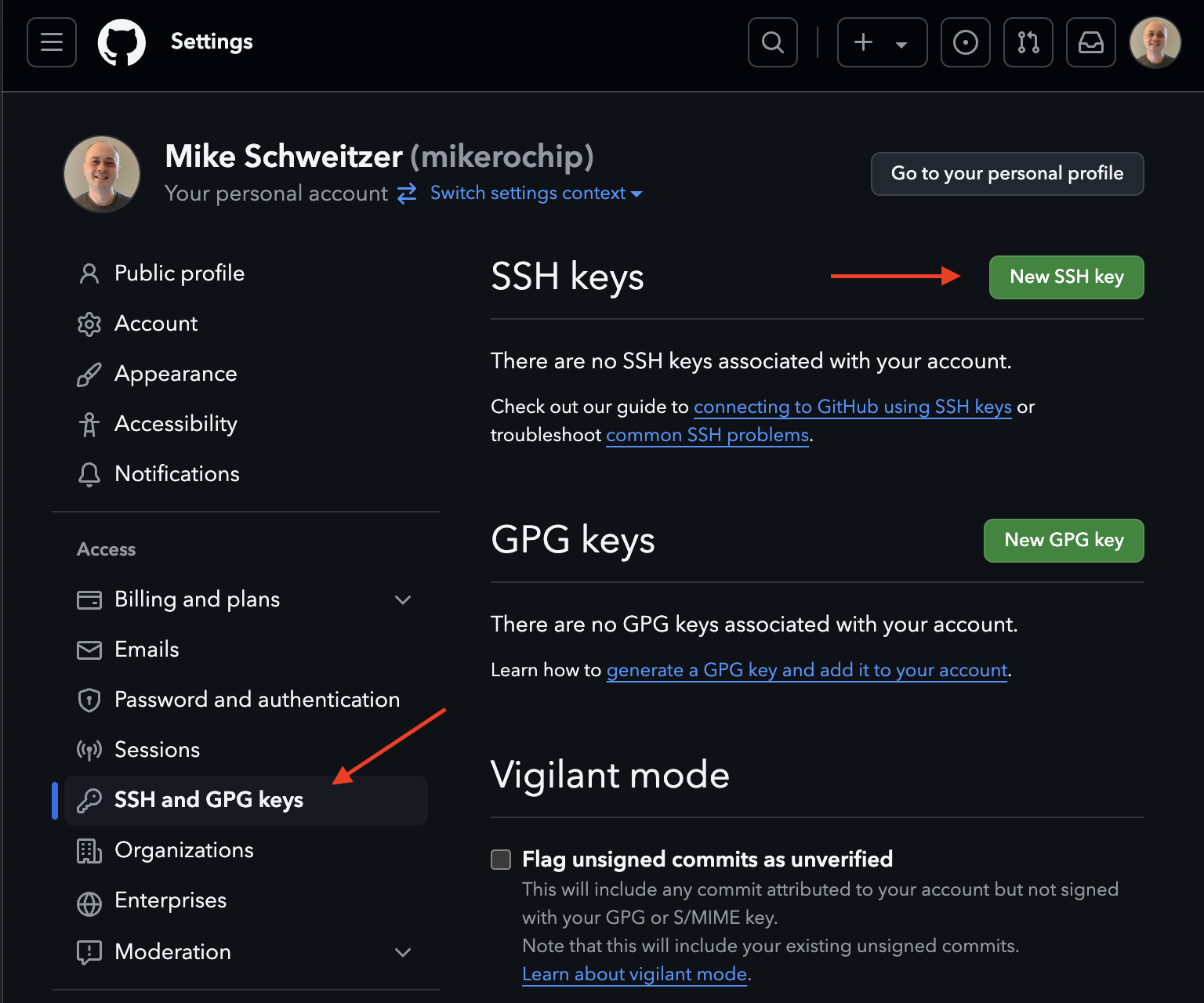Viewport: 1204px width, 1003px height.
Task: Select SSH and GPG keys item
Action: [x=246, y=801]
